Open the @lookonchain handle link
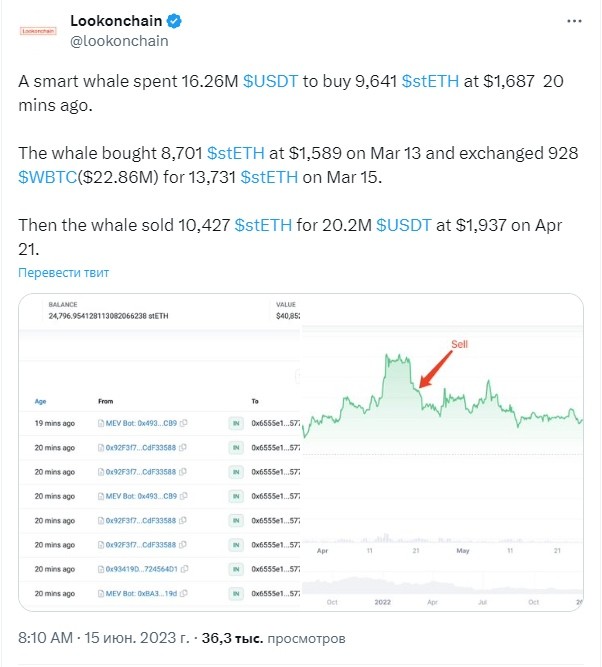The height and width of the screenshot is (667, 602). [x=119, y=41]
